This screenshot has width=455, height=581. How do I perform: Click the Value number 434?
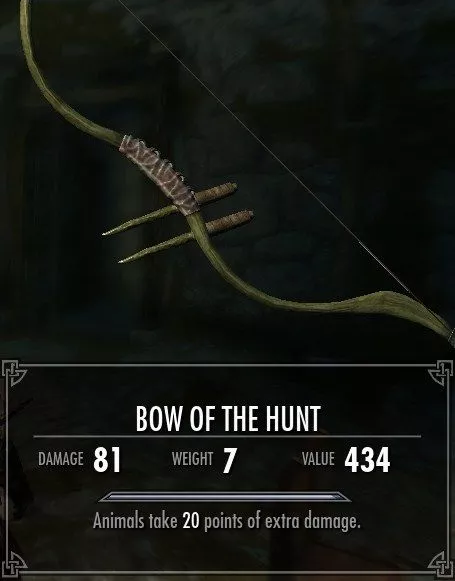pyautogui.click(x=367, y=459)
